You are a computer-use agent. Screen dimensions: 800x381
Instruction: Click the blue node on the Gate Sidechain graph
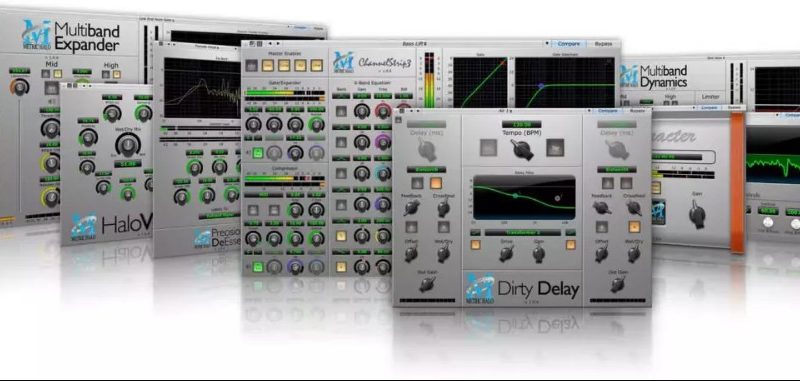[x=541, y=86]
